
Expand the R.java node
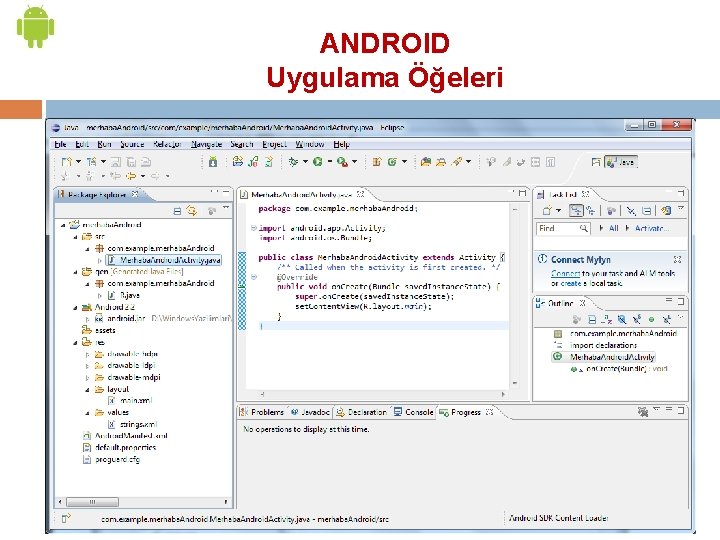click(x=100, y=295)
